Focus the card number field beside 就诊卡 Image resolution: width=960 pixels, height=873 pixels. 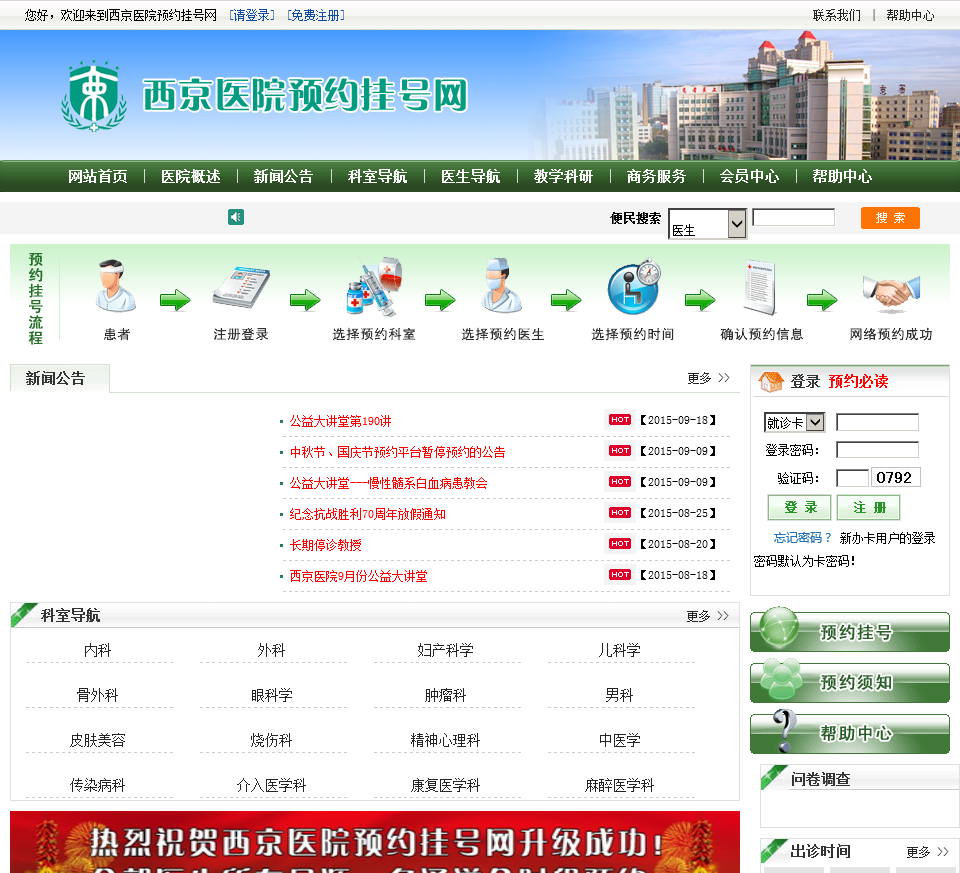point(877,422)
